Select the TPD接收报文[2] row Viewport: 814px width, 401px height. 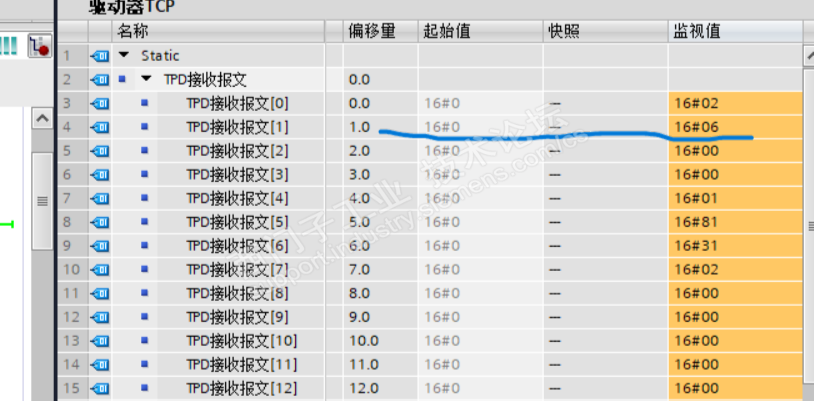(x=430, y=151)
